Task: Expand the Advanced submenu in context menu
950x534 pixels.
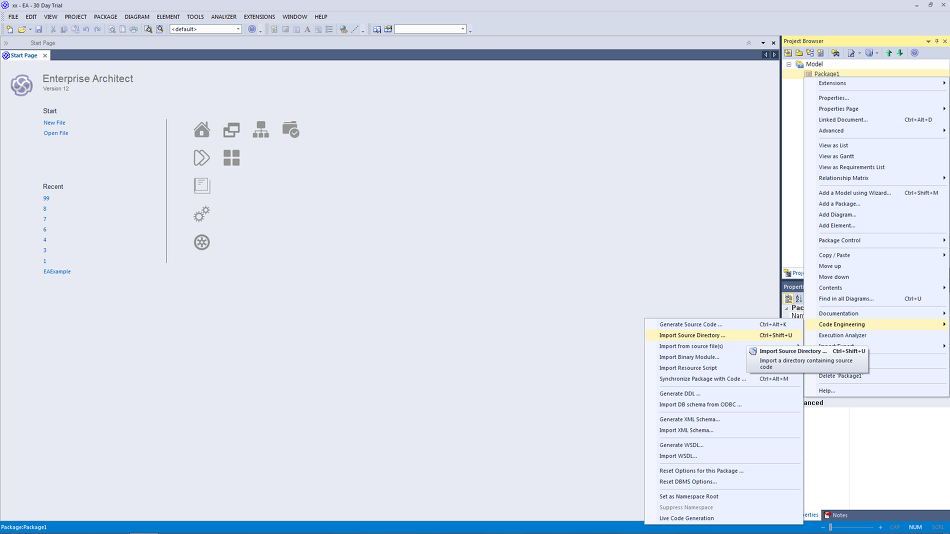Action: click(876, 131)
